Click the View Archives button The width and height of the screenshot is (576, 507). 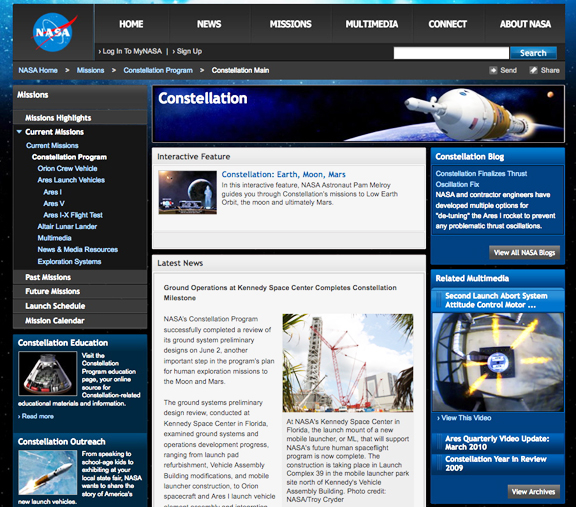533,492
